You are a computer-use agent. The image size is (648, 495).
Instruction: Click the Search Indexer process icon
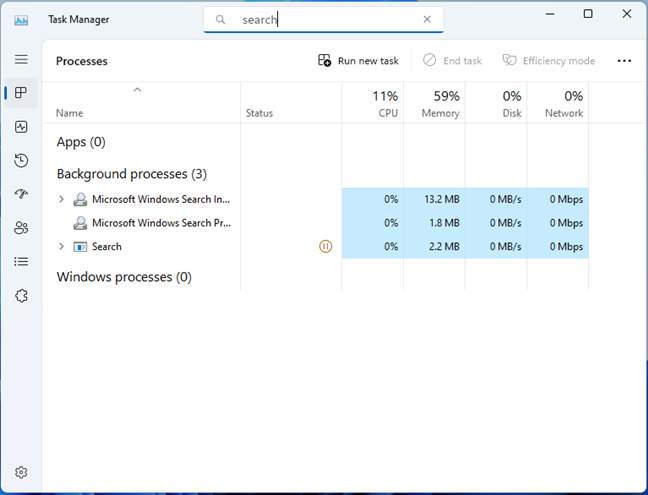80,200
